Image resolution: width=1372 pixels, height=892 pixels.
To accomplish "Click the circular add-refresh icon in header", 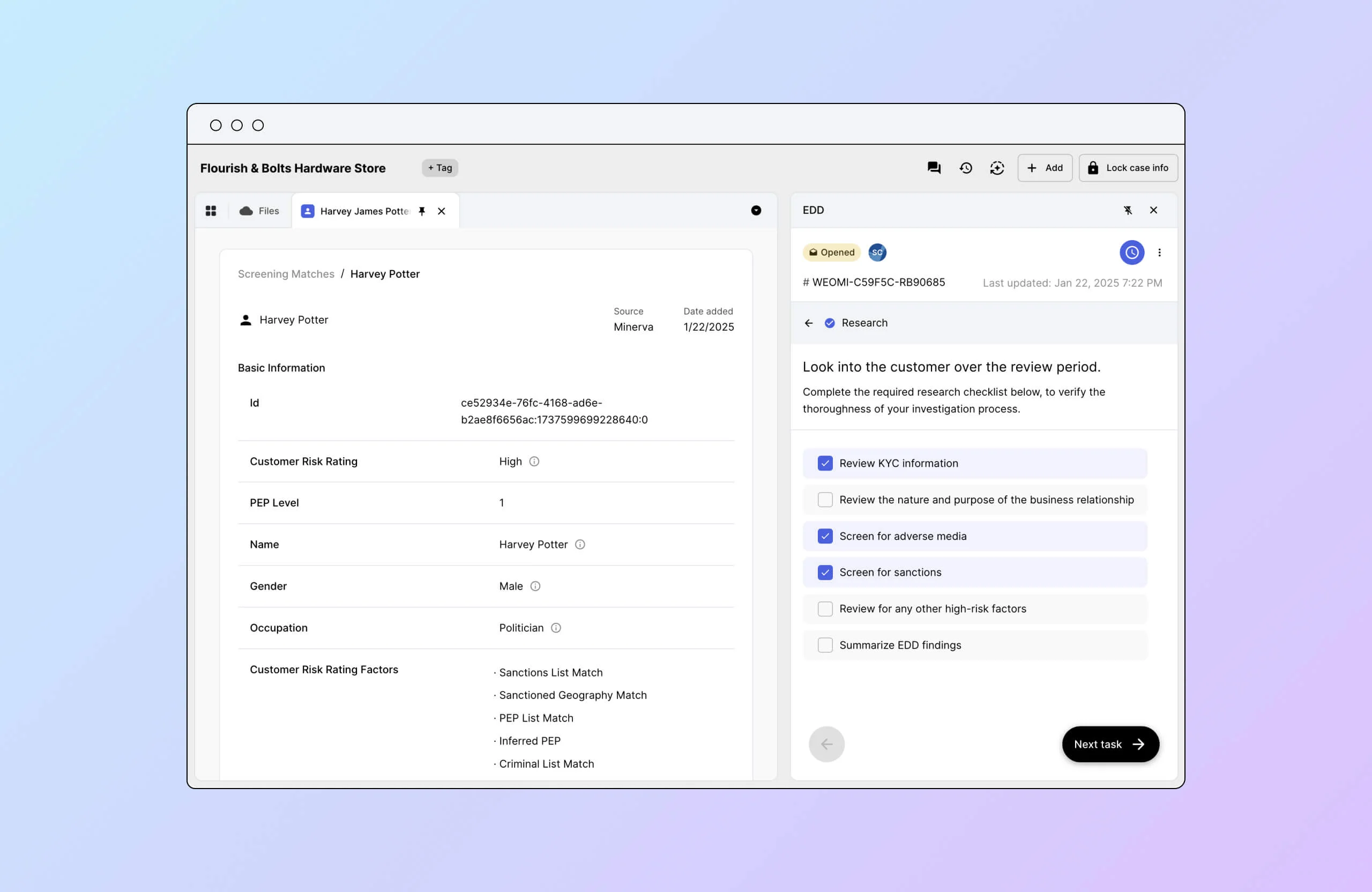I will pyautogui.click(x=997, y=168).
